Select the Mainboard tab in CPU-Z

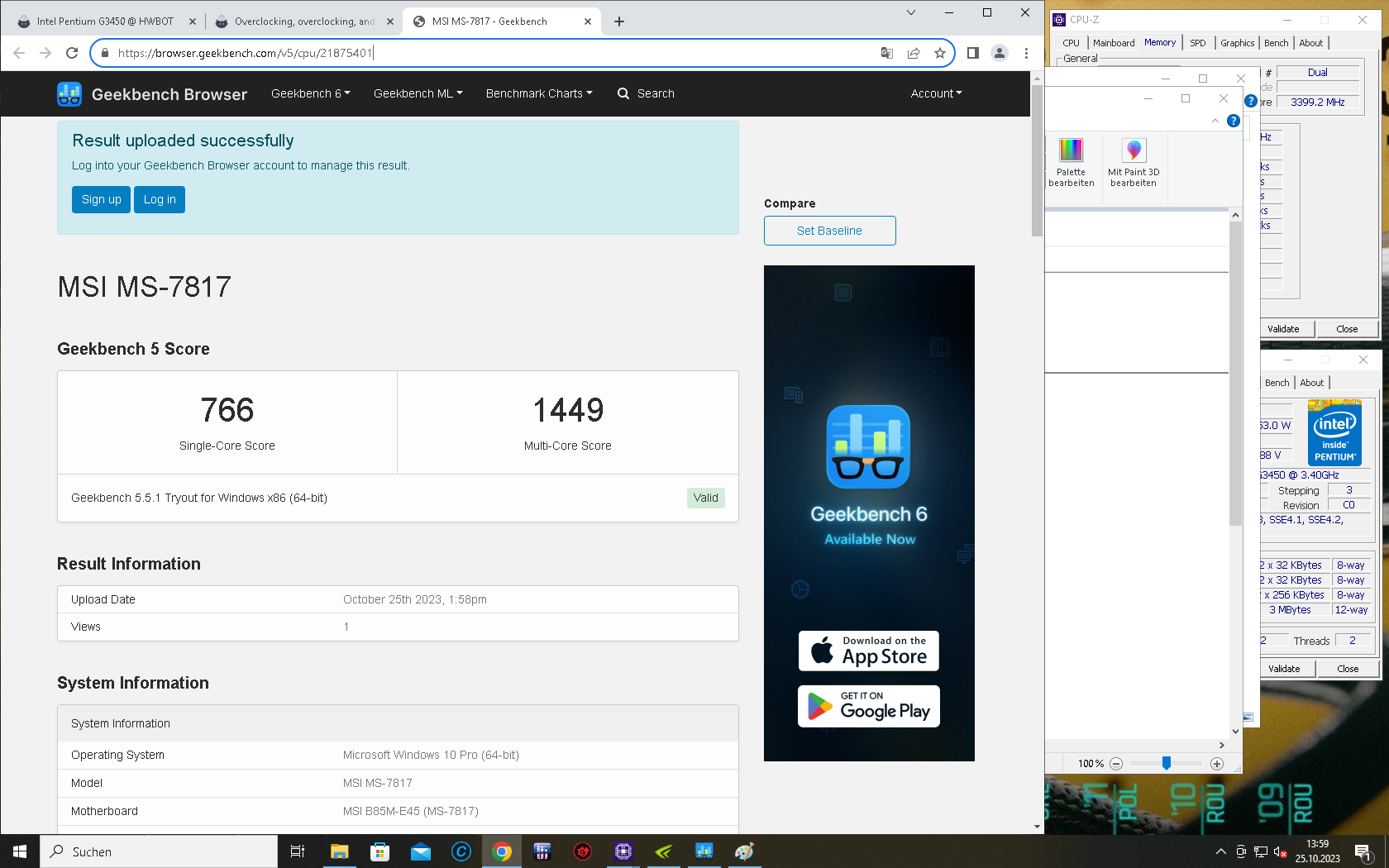[1114, 43]
